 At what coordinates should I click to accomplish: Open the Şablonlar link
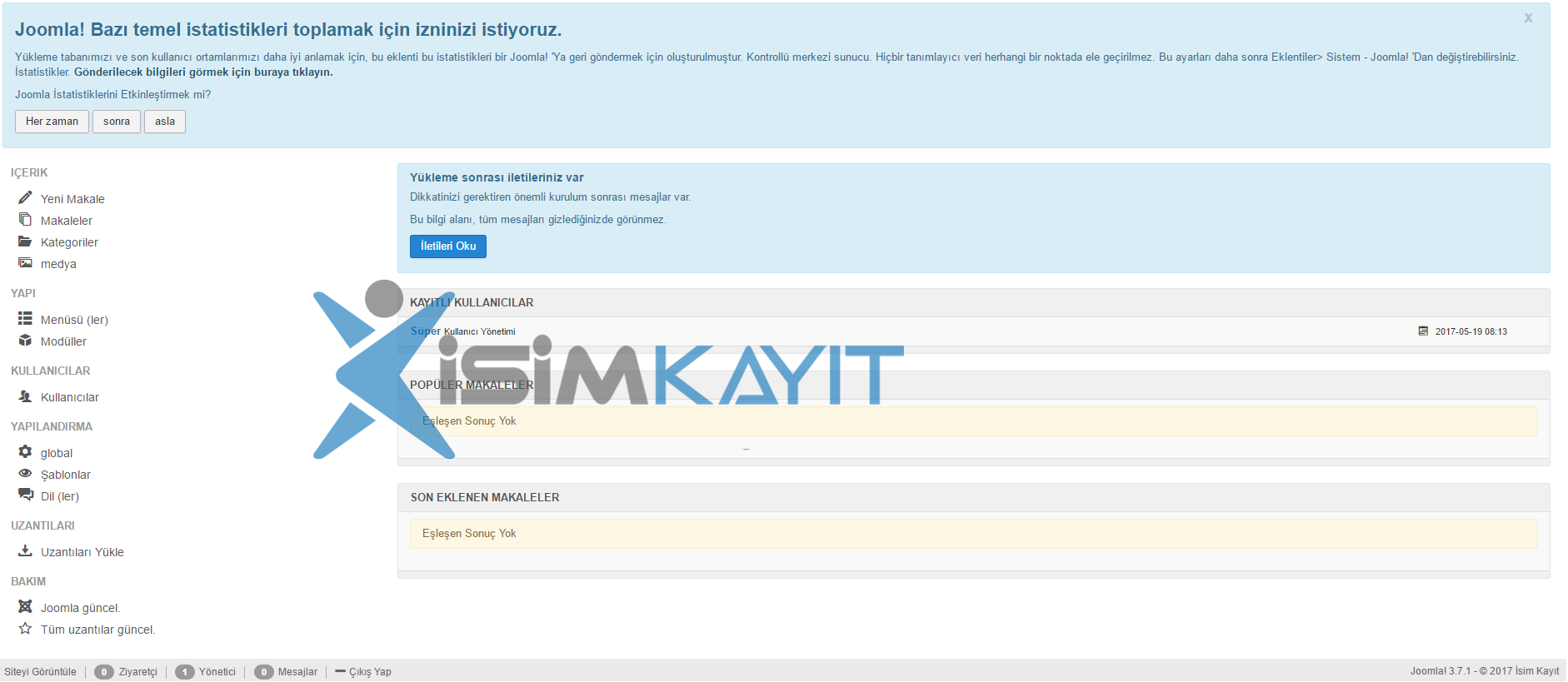pos(66,475)
